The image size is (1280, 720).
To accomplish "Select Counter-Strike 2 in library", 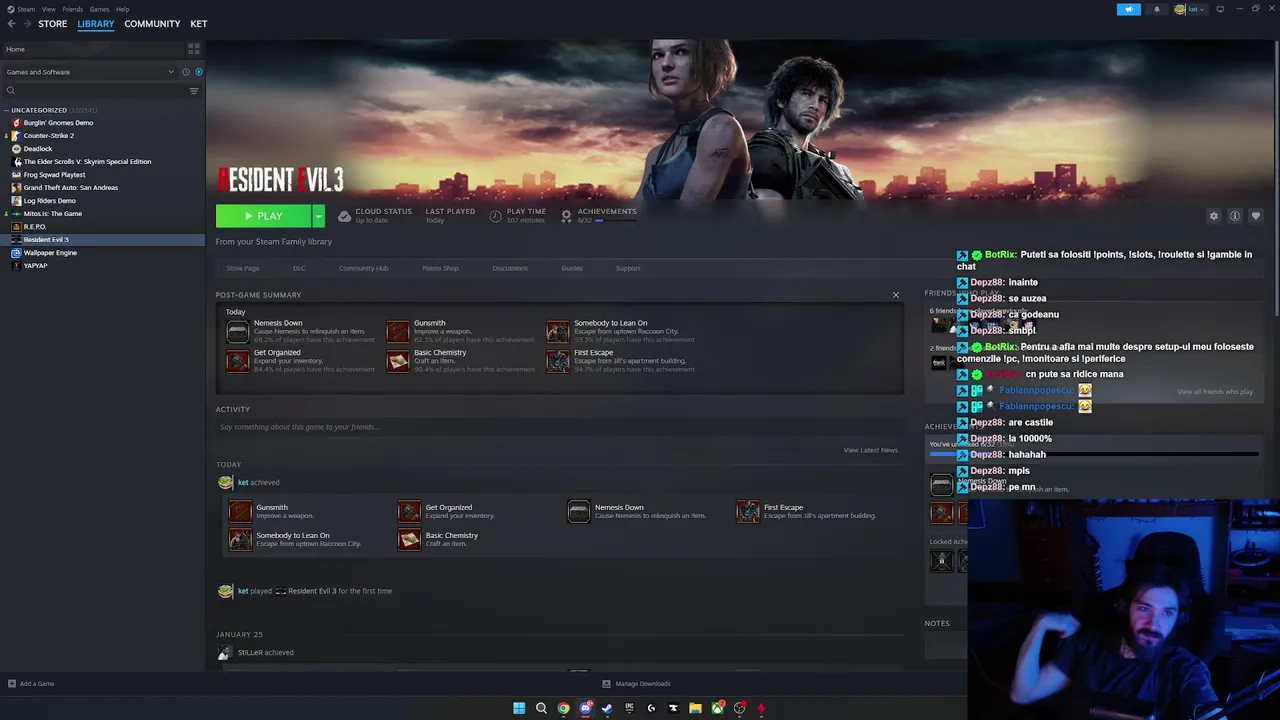I will tap(47, 135).
